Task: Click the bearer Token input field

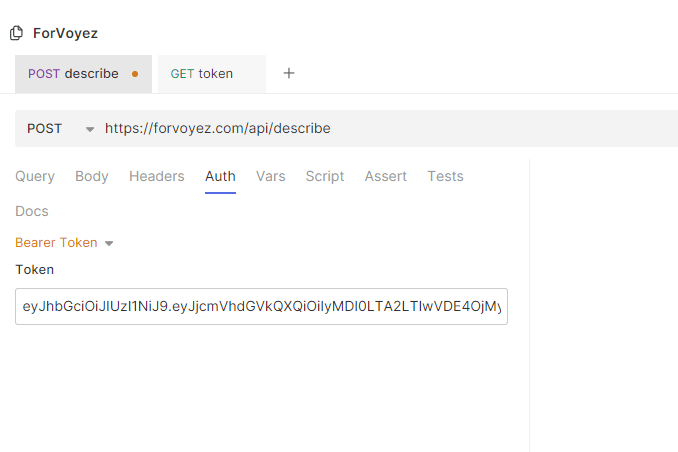Action: [x=261, y=306]
